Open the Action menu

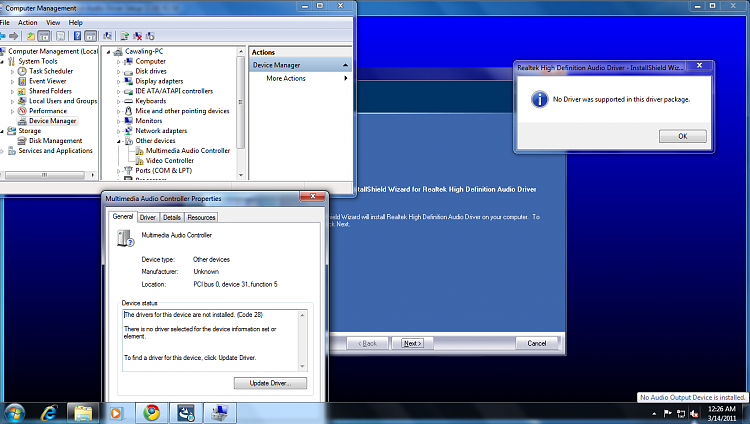coord(28,22)
